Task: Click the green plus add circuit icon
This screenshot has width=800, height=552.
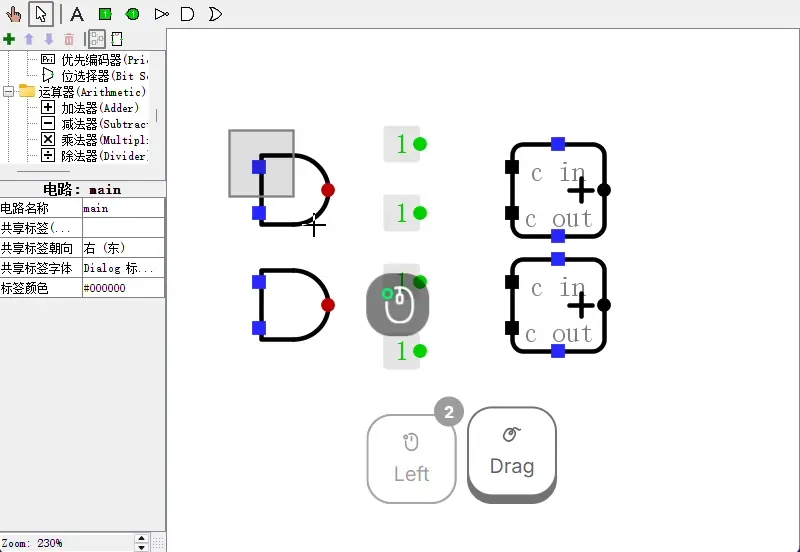Action: (x=9, y=39)
